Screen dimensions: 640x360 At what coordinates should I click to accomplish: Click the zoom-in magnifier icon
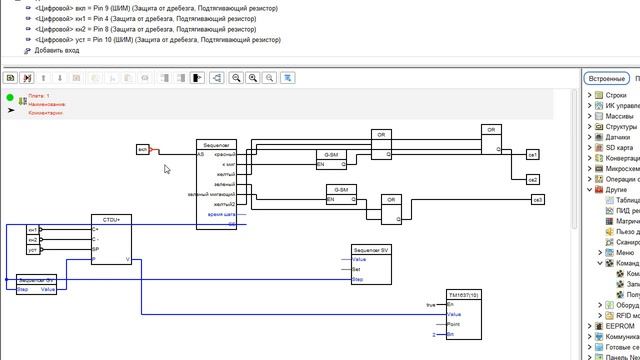click(253, 78)
